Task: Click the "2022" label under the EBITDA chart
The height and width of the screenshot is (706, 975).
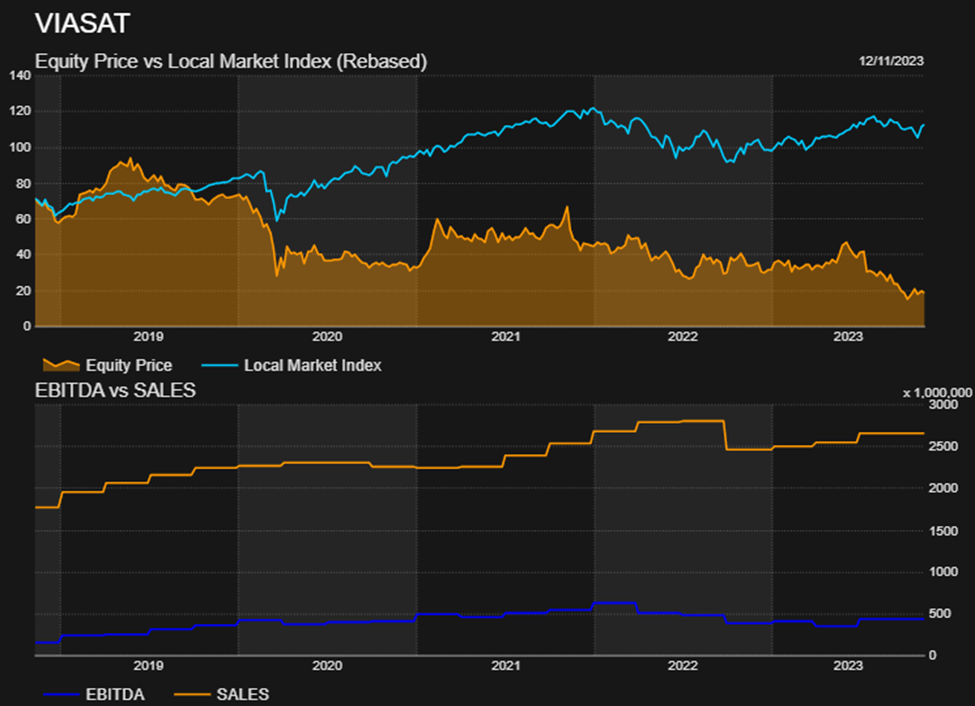Action: coord(683,666)
